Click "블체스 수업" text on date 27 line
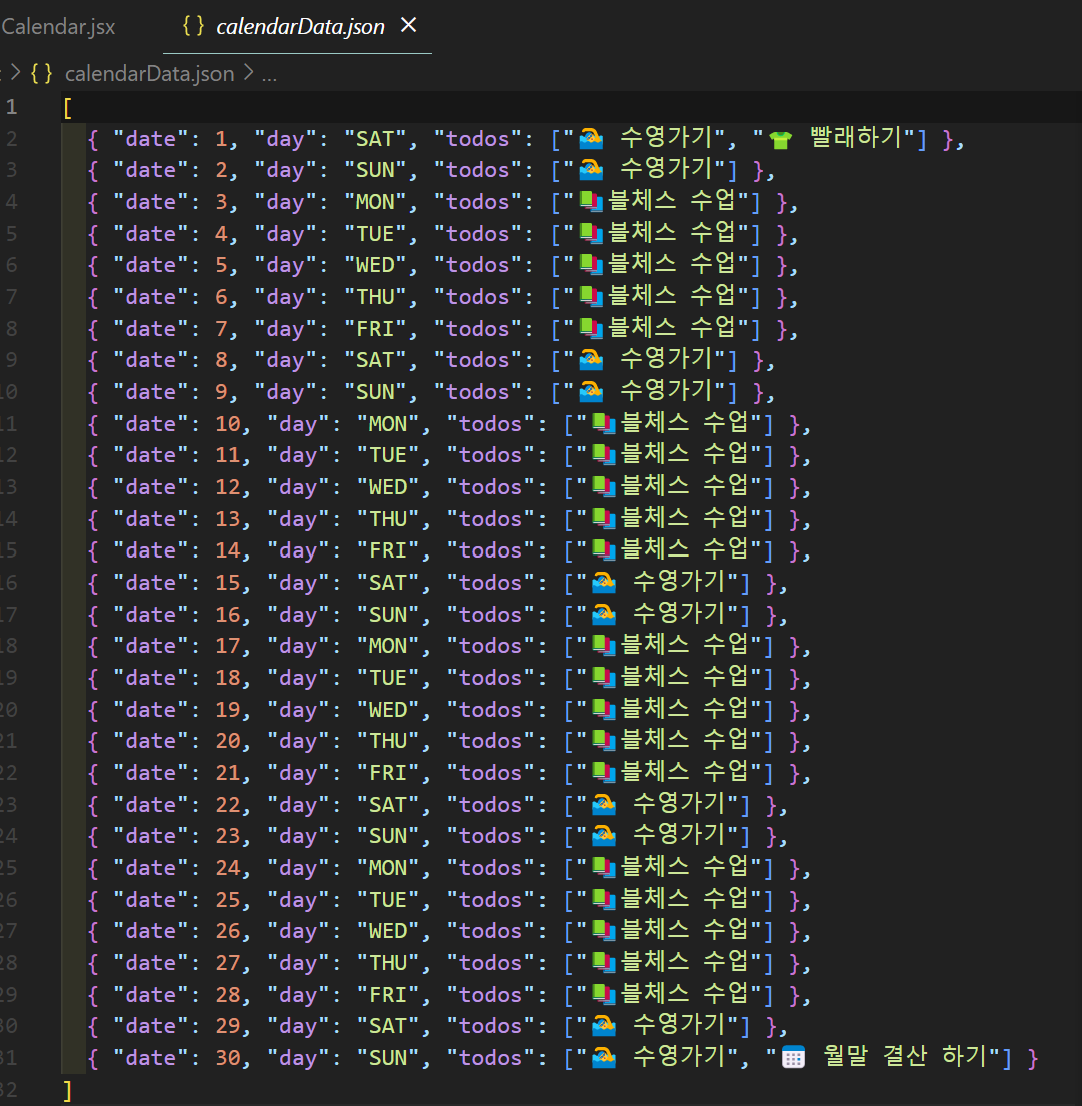The height and width of the screenshot is (1106, 1082). [x=683, y=961]
